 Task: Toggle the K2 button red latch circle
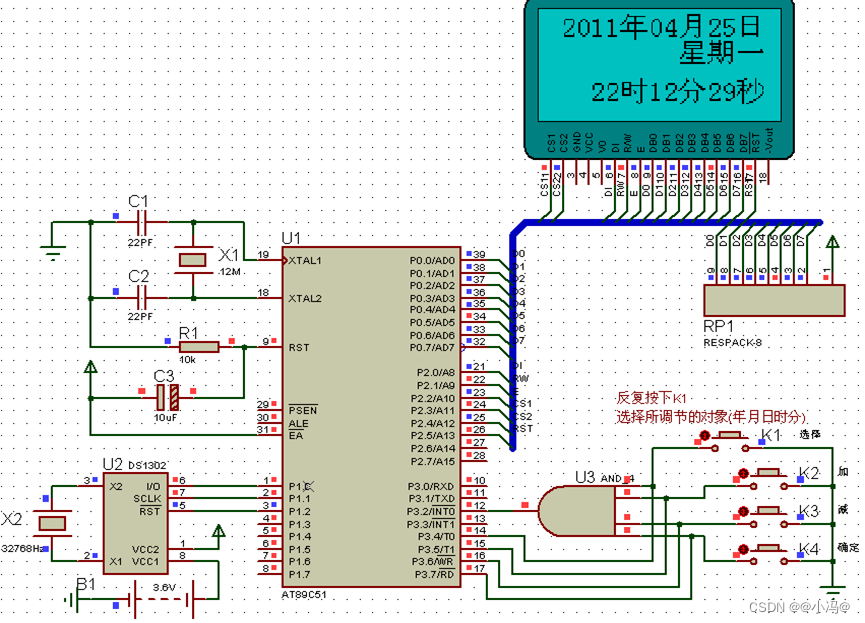point(743,473)
